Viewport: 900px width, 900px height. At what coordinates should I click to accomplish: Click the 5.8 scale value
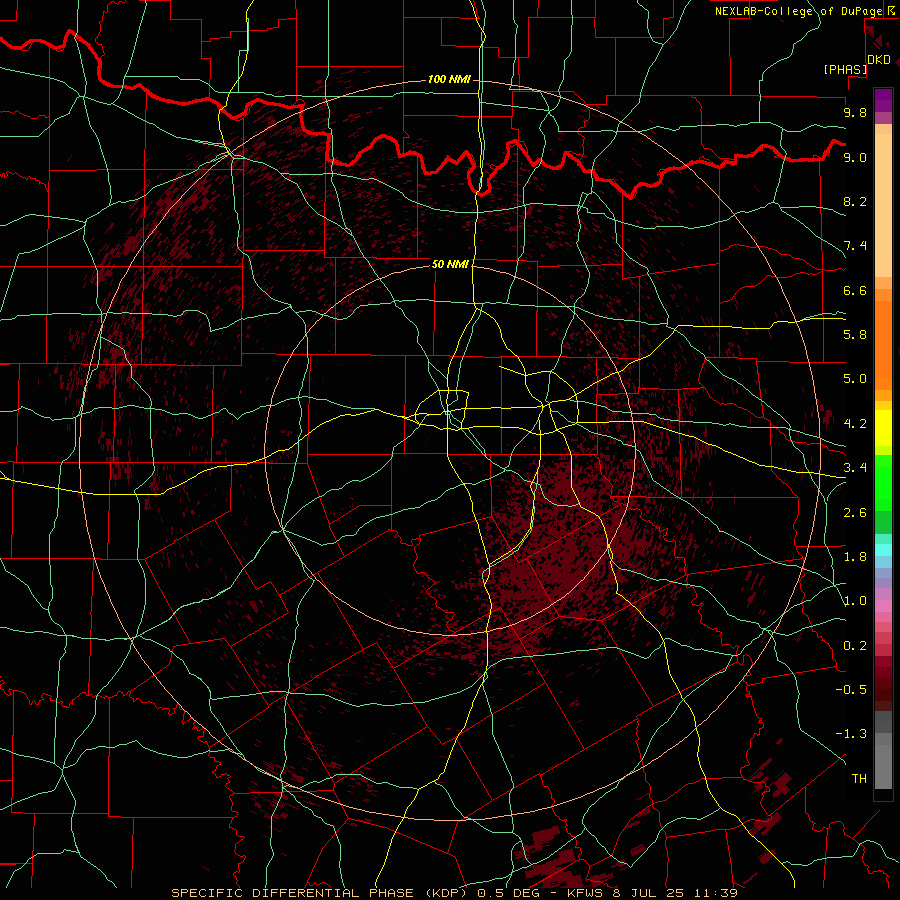click(x=855, y=334)
